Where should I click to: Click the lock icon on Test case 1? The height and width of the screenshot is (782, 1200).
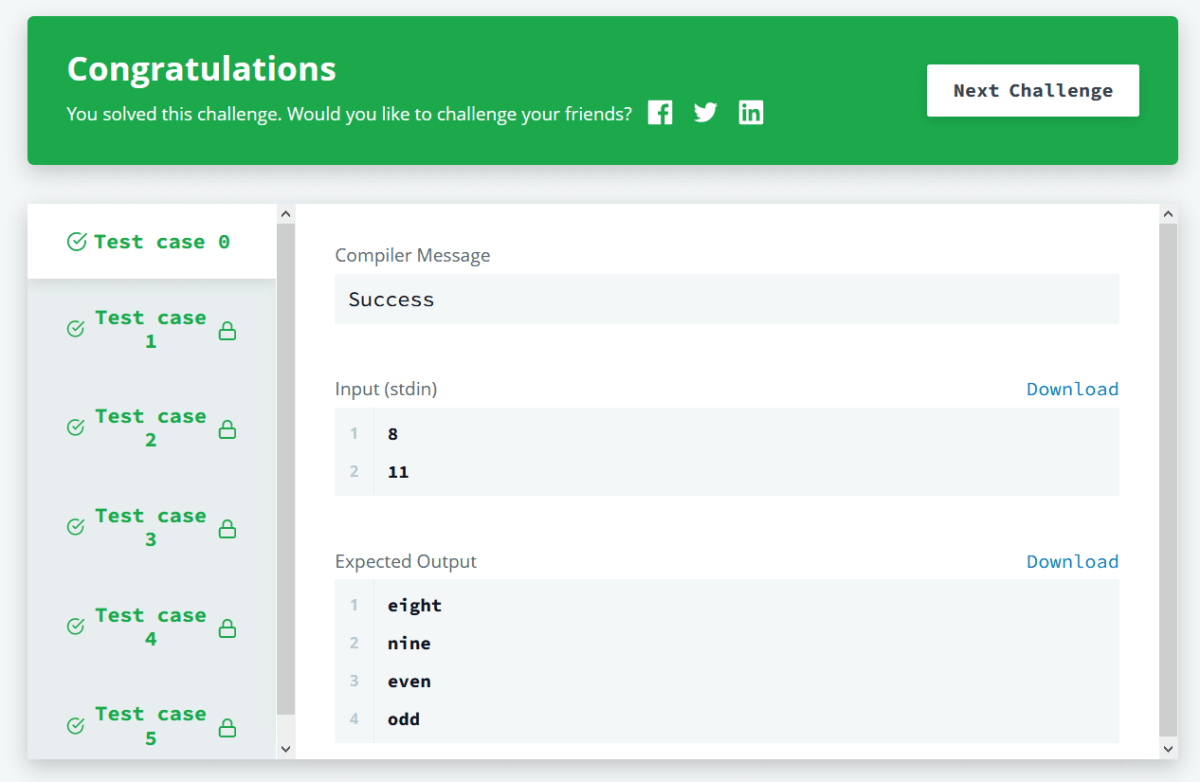click(x=227, y=330)
